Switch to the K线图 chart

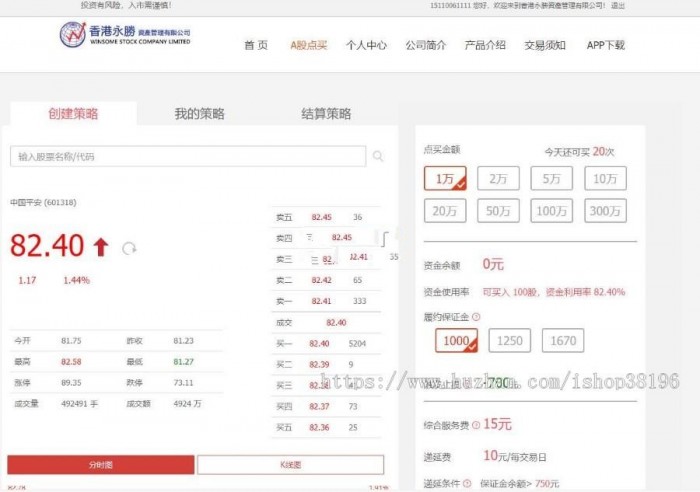[x=289, y=465]
